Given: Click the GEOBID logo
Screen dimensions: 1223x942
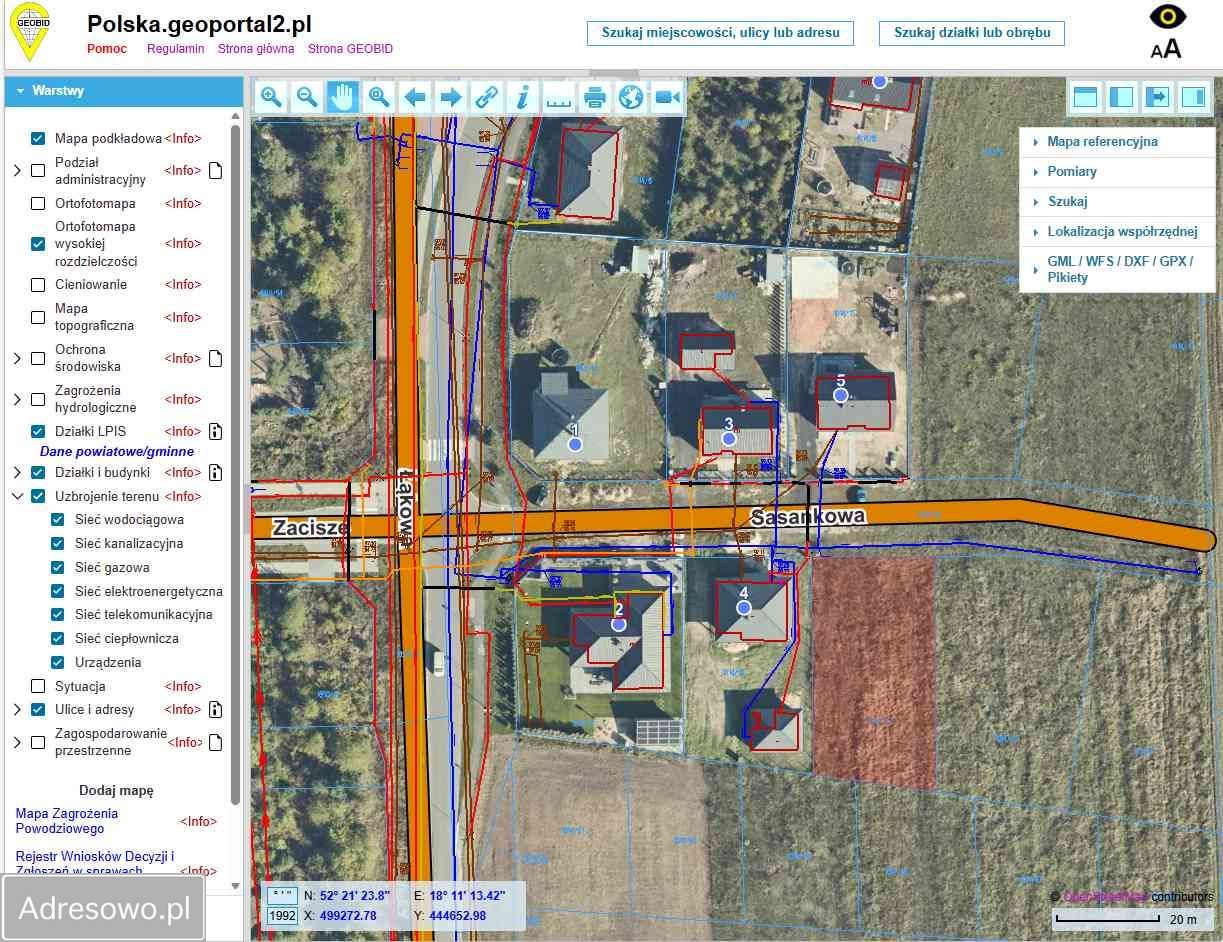Looking at the screenshot, I should pyautogui.click(x=32, y=32).
